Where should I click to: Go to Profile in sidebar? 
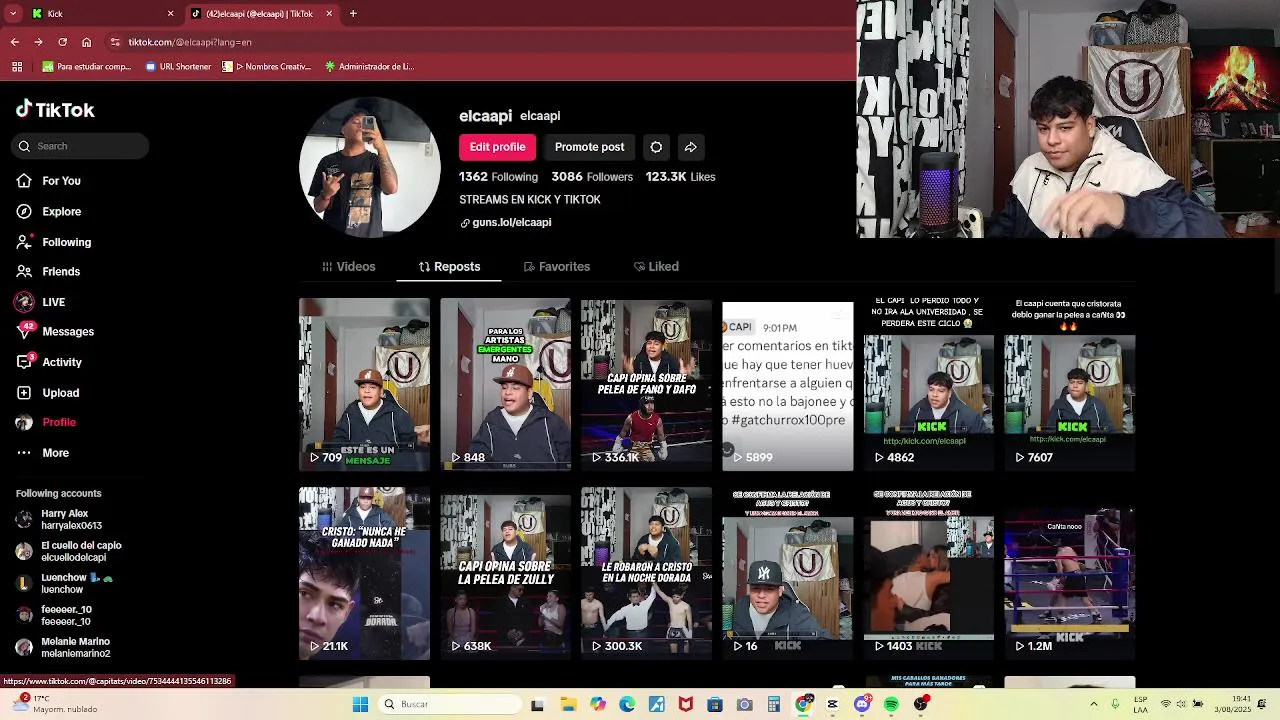(46, 422)
